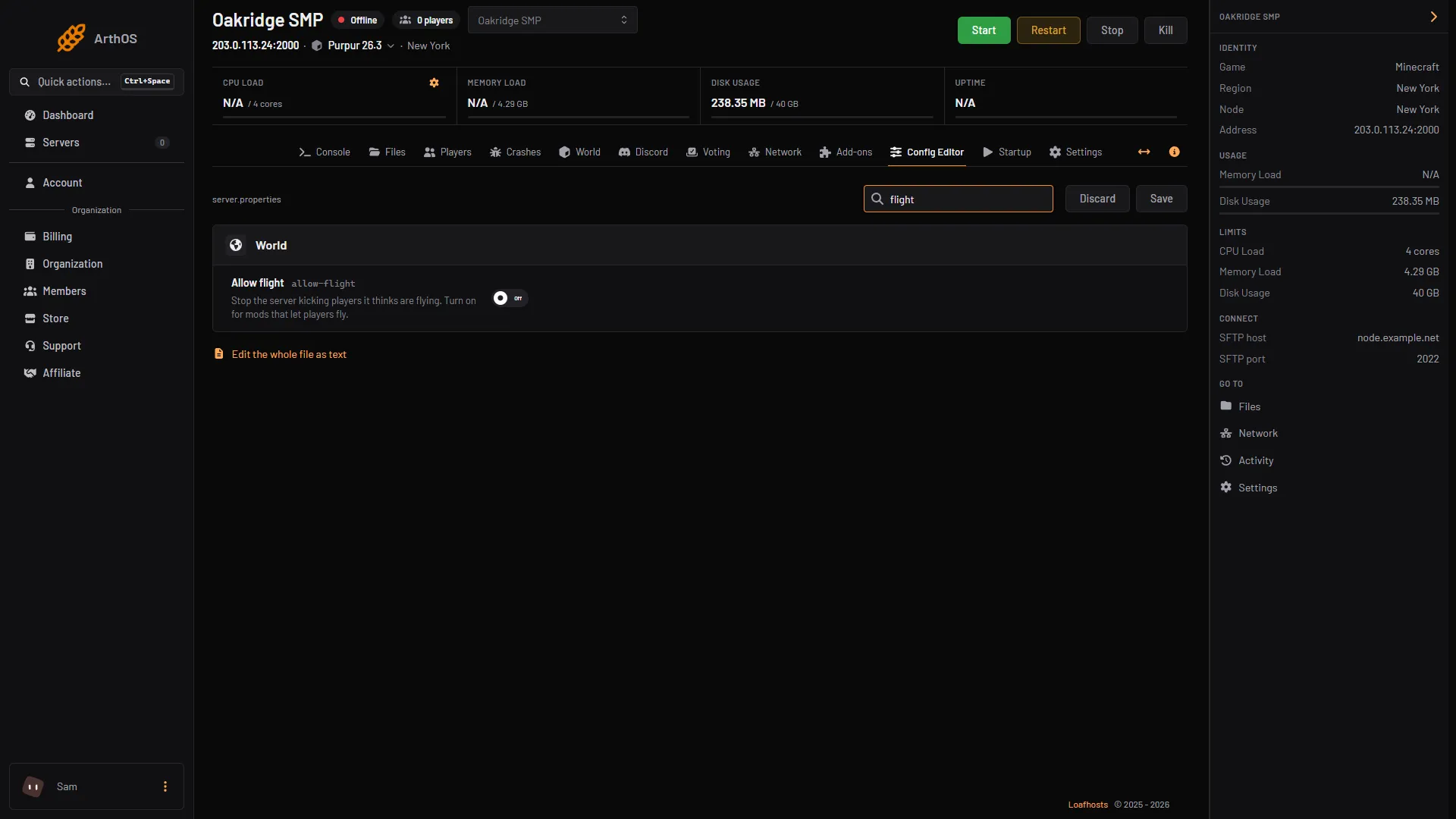Click Sam's avatar image
This screenshot has width=1456, height=819.
click(x=33, y=786)
